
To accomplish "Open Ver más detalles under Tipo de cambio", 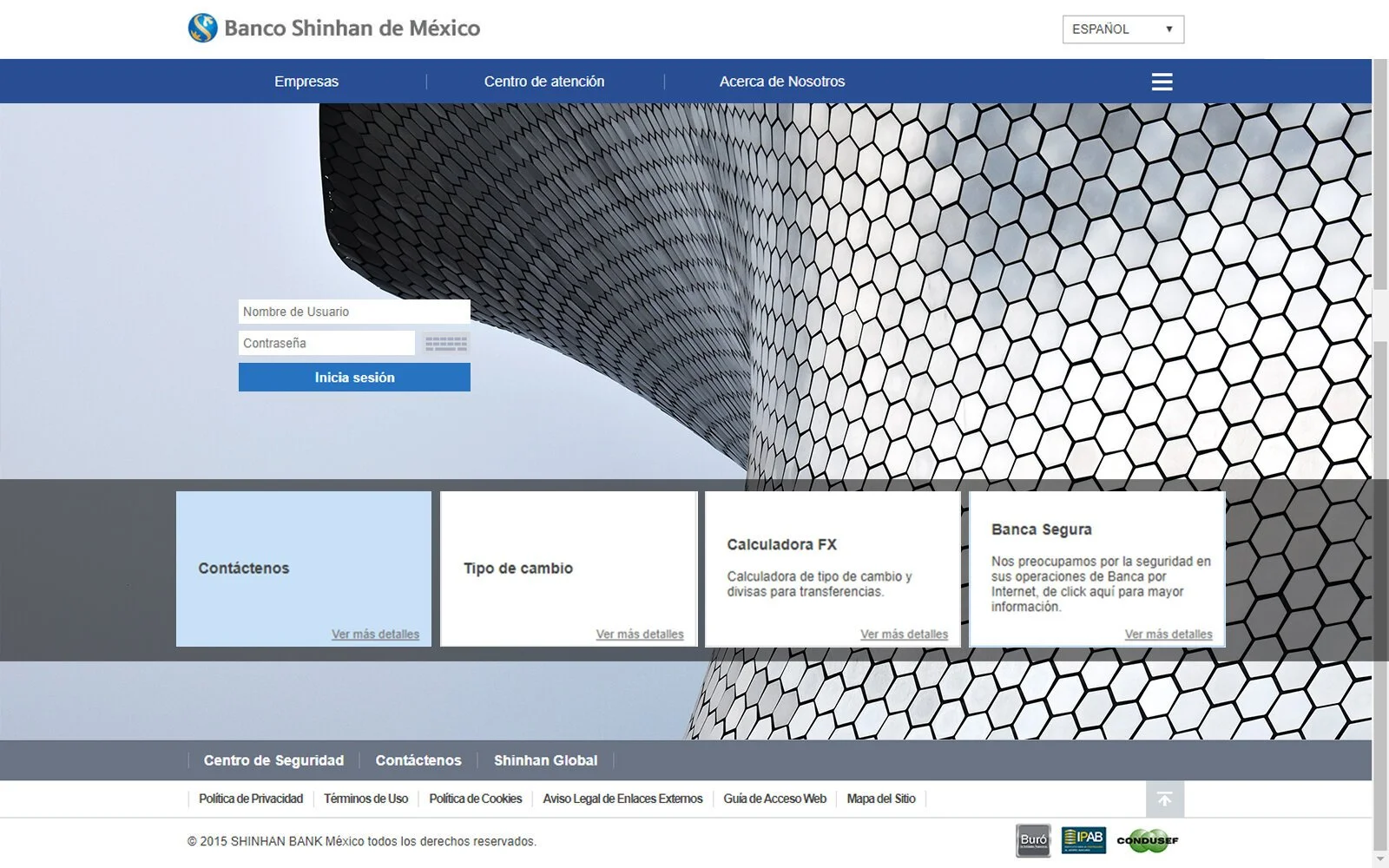I will pos(640,635).
